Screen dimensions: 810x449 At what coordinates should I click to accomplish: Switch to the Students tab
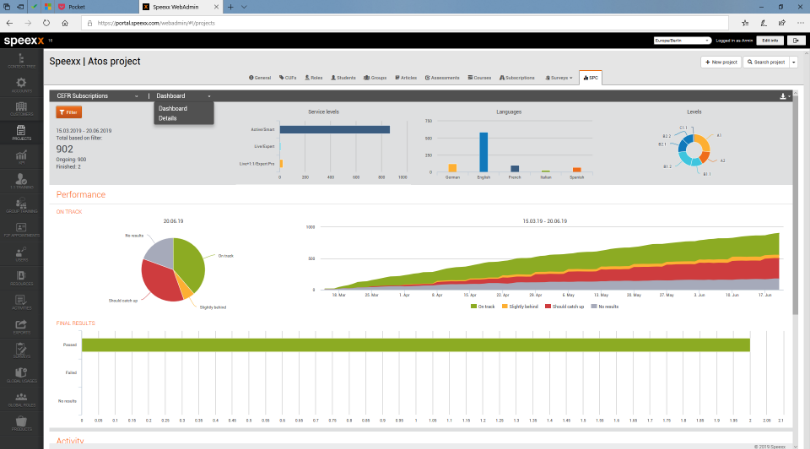[343, 78]
